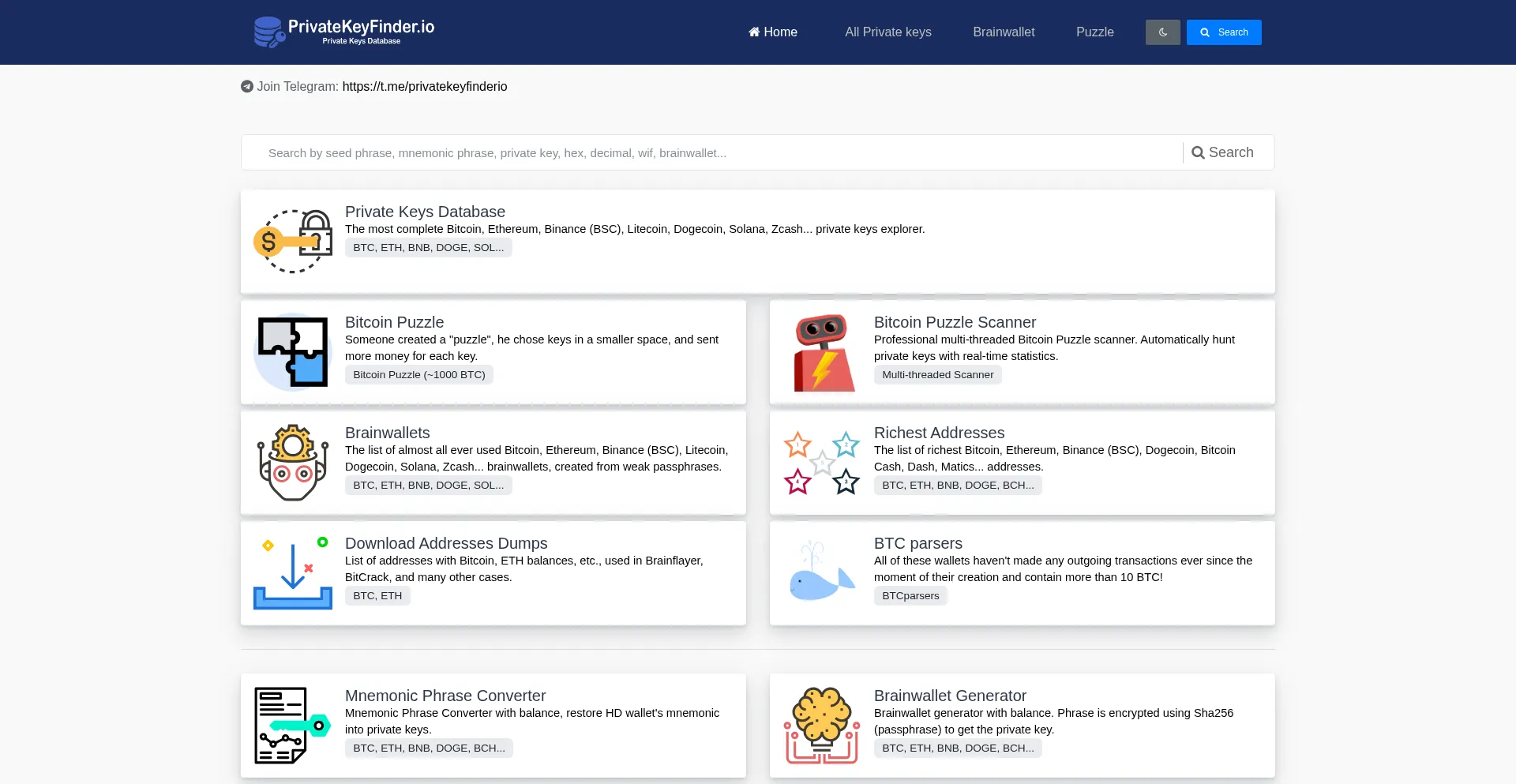Click the red robot scanner icon
1516x784 pixels.
click(x=822, y=351)
